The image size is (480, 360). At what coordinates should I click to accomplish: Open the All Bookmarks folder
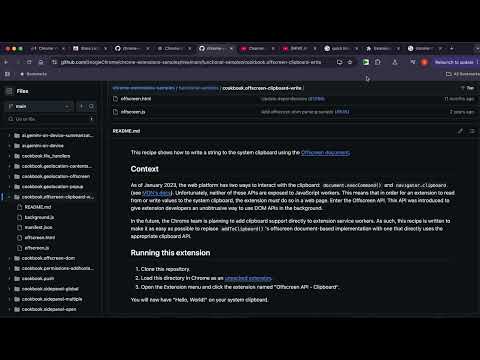[x=463, y=74]
